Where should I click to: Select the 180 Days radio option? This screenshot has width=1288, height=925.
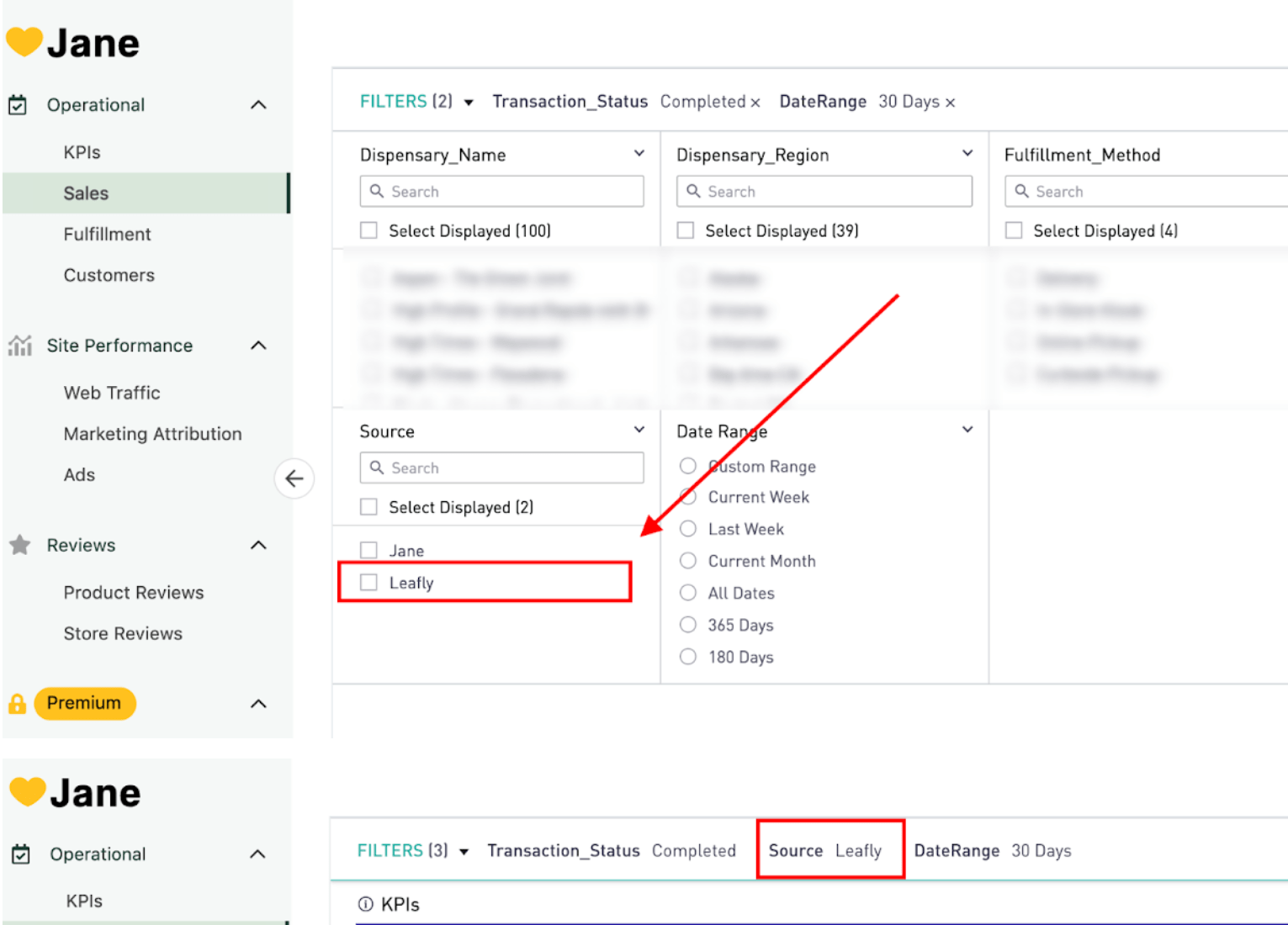[688, 657]
